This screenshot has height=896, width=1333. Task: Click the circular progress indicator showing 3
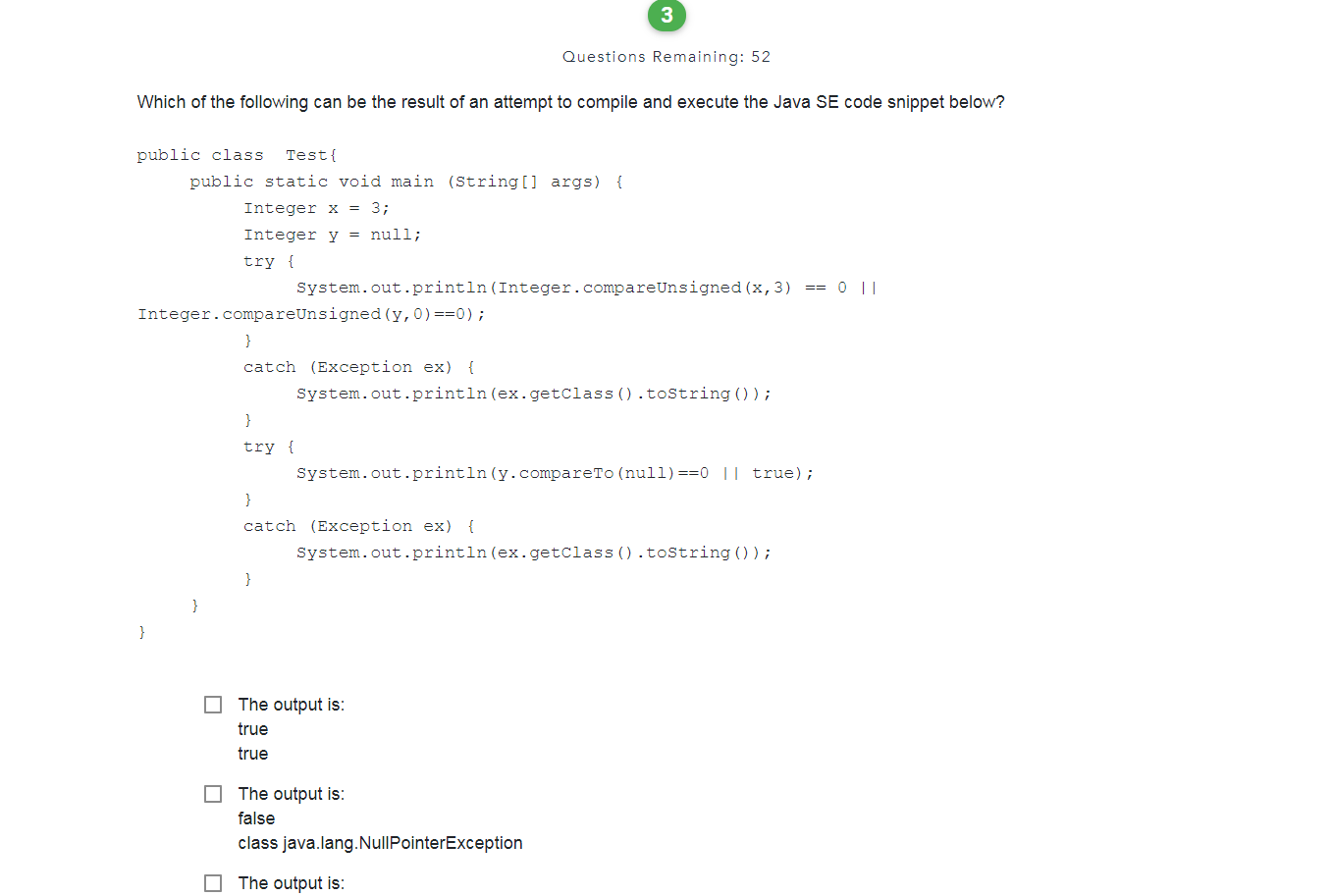pos(666,16)
